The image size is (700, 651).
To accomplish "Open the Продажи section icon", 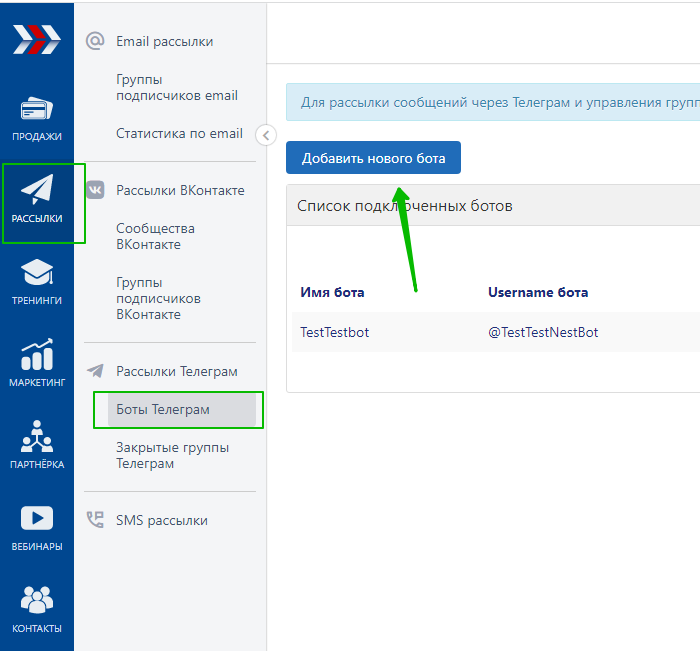I will point(37,110).
